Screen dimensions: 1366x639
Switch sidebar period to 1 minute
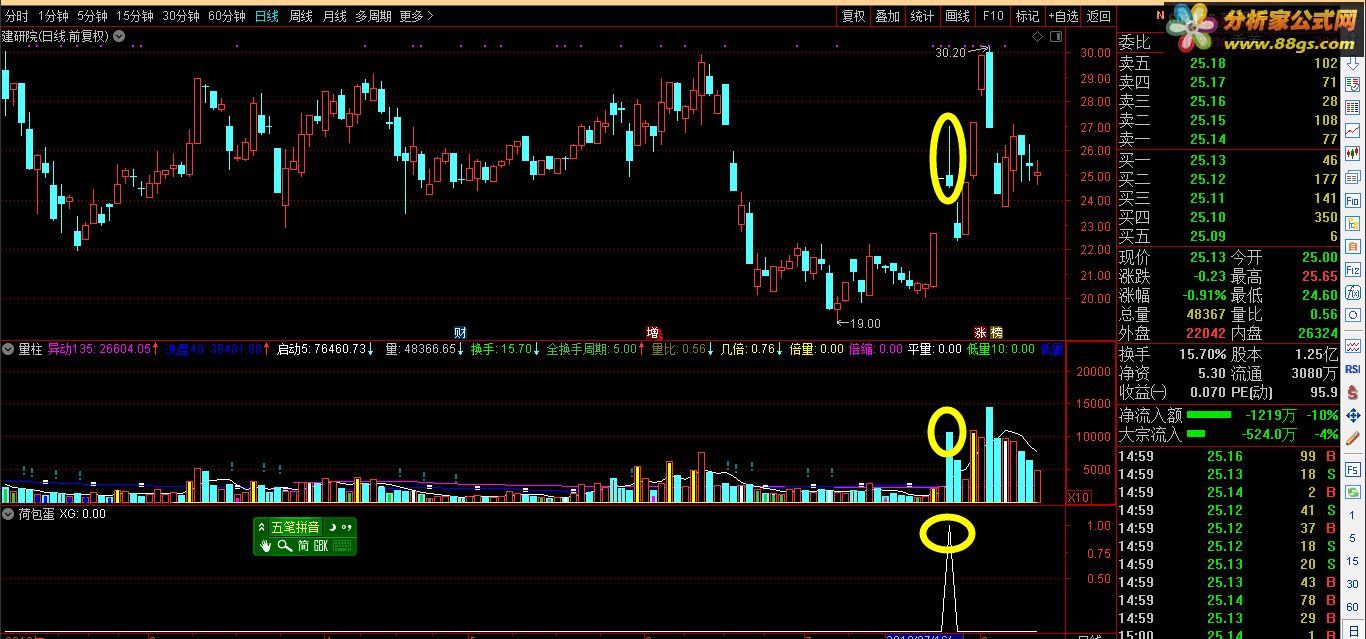pyautogui.click(x=1353, y=515)
